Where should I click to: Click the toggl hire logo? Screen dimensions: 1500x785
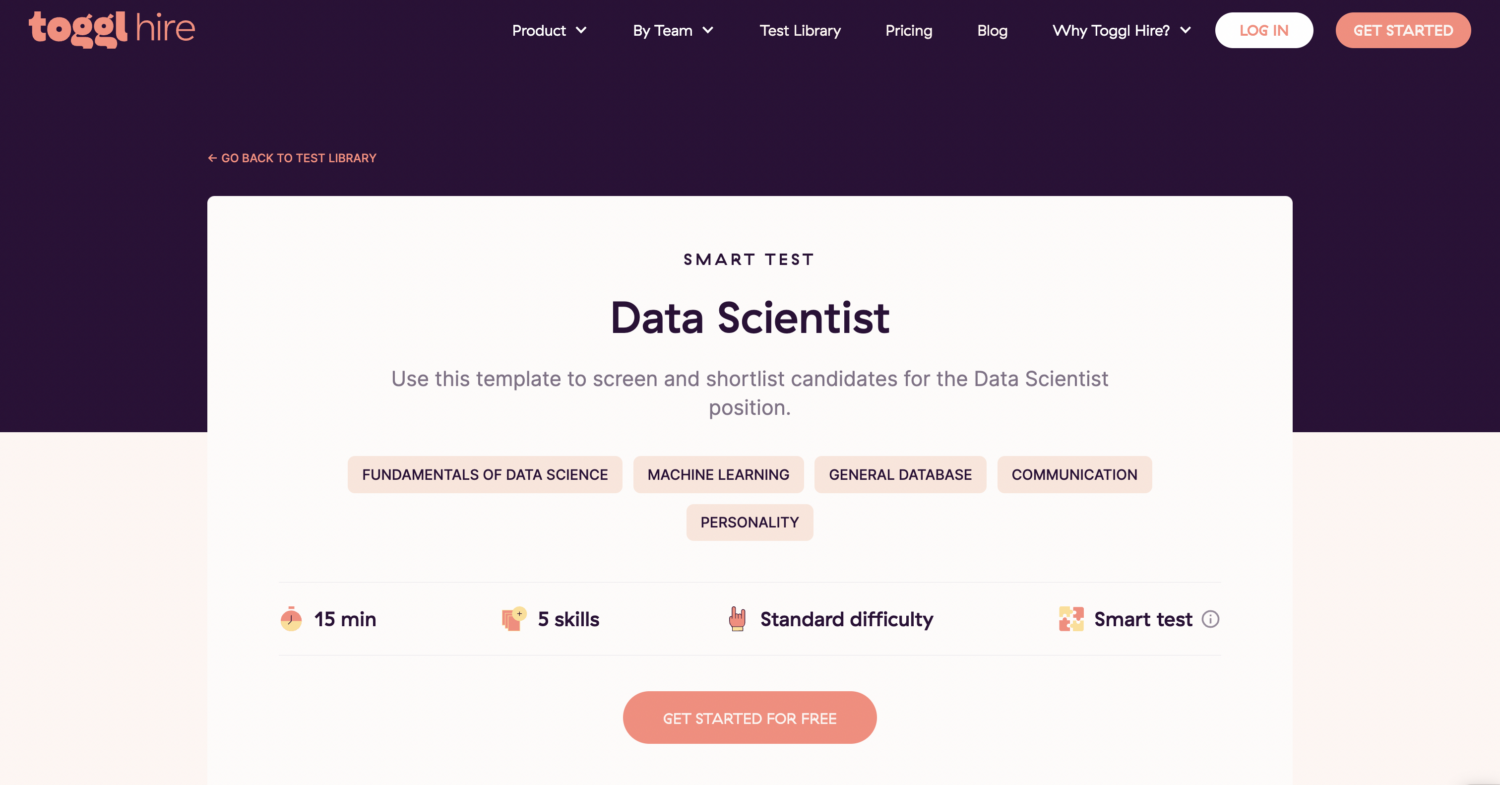coord(112,30)
